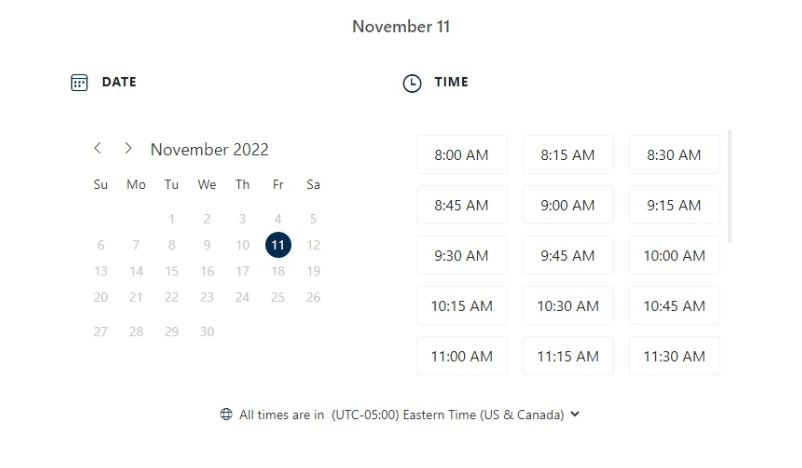Pick the 11:00 AM time slot
The height and width of the screenshot is (468, 802).
[462, 356]
